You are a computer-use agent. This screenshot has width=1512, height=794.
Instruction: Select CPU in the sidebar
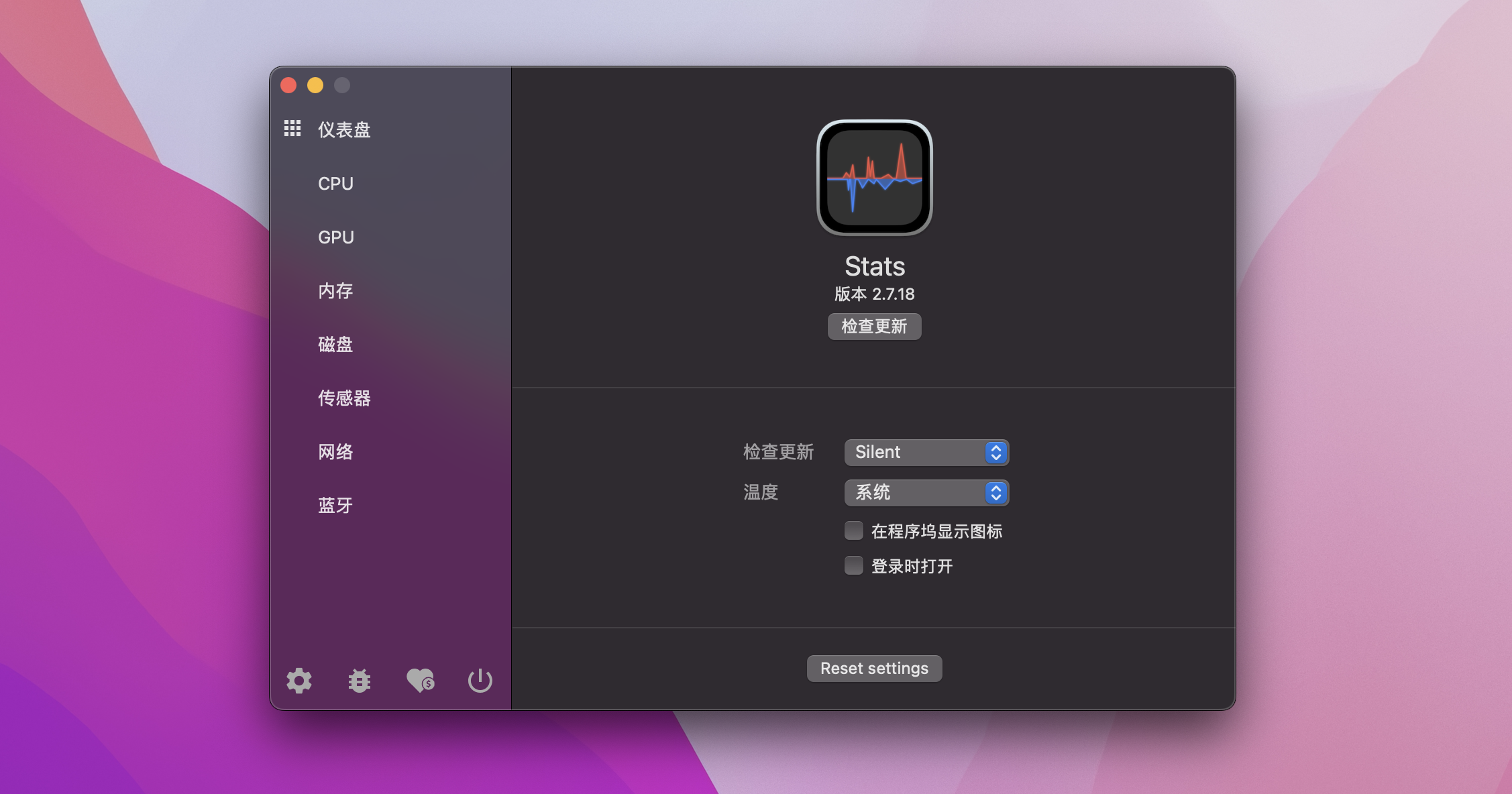tap(335, 184)
